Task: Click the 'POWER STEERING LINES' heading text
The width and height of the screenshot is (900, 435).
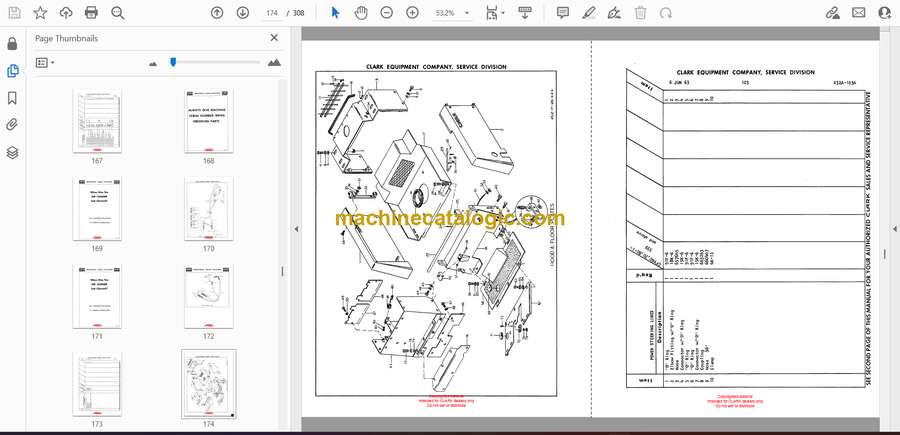Action: click(x=653, y=336)
